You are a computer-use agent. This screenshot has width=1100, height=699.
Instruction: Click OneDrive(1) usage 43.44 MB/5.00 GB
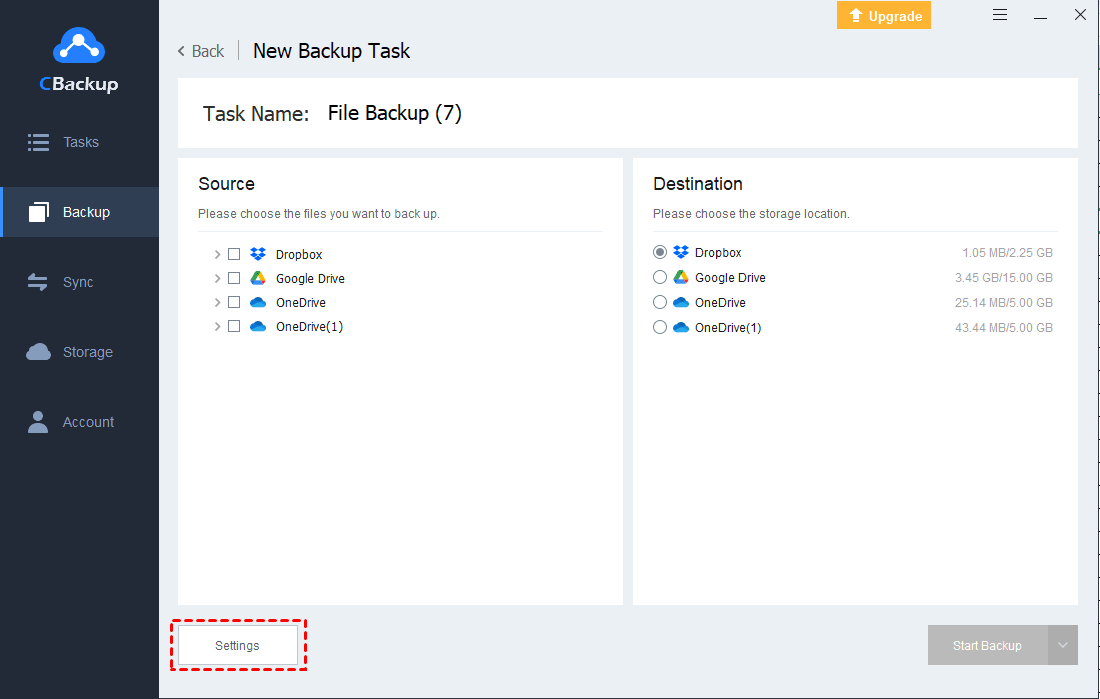point(1004,328)
